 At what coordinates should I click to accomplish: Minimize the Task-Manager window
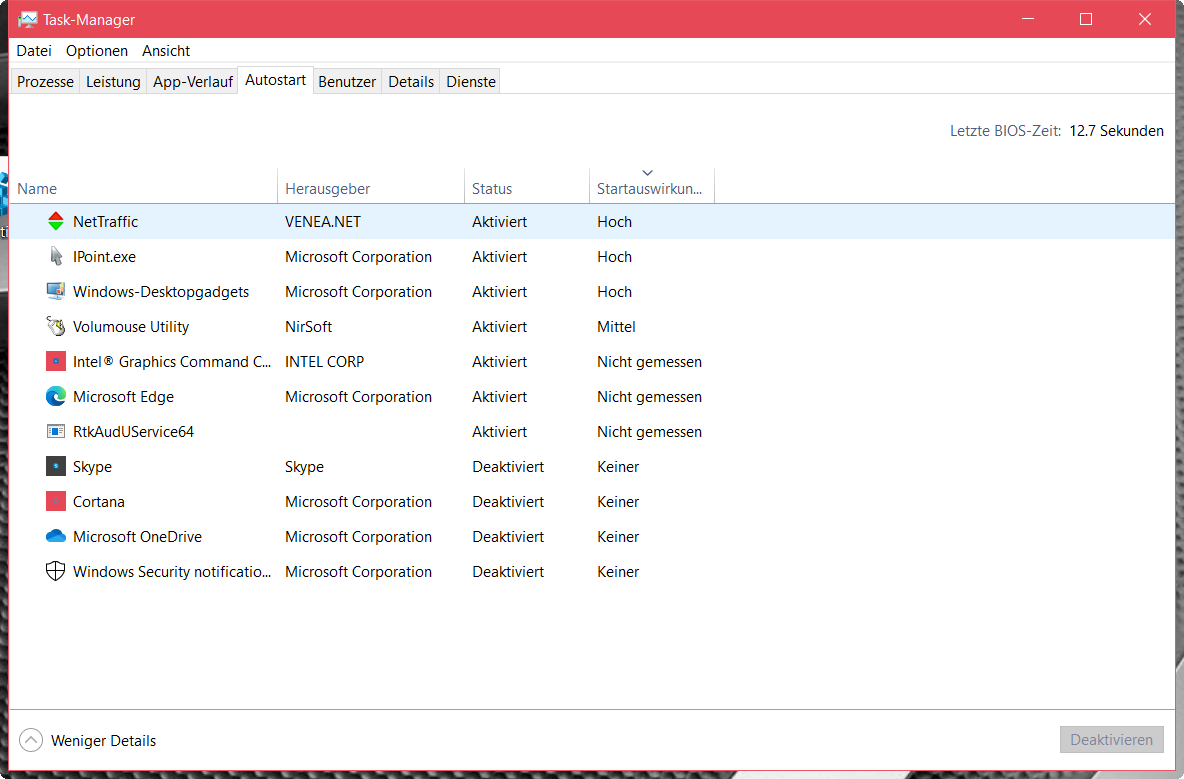point(1028,19)
